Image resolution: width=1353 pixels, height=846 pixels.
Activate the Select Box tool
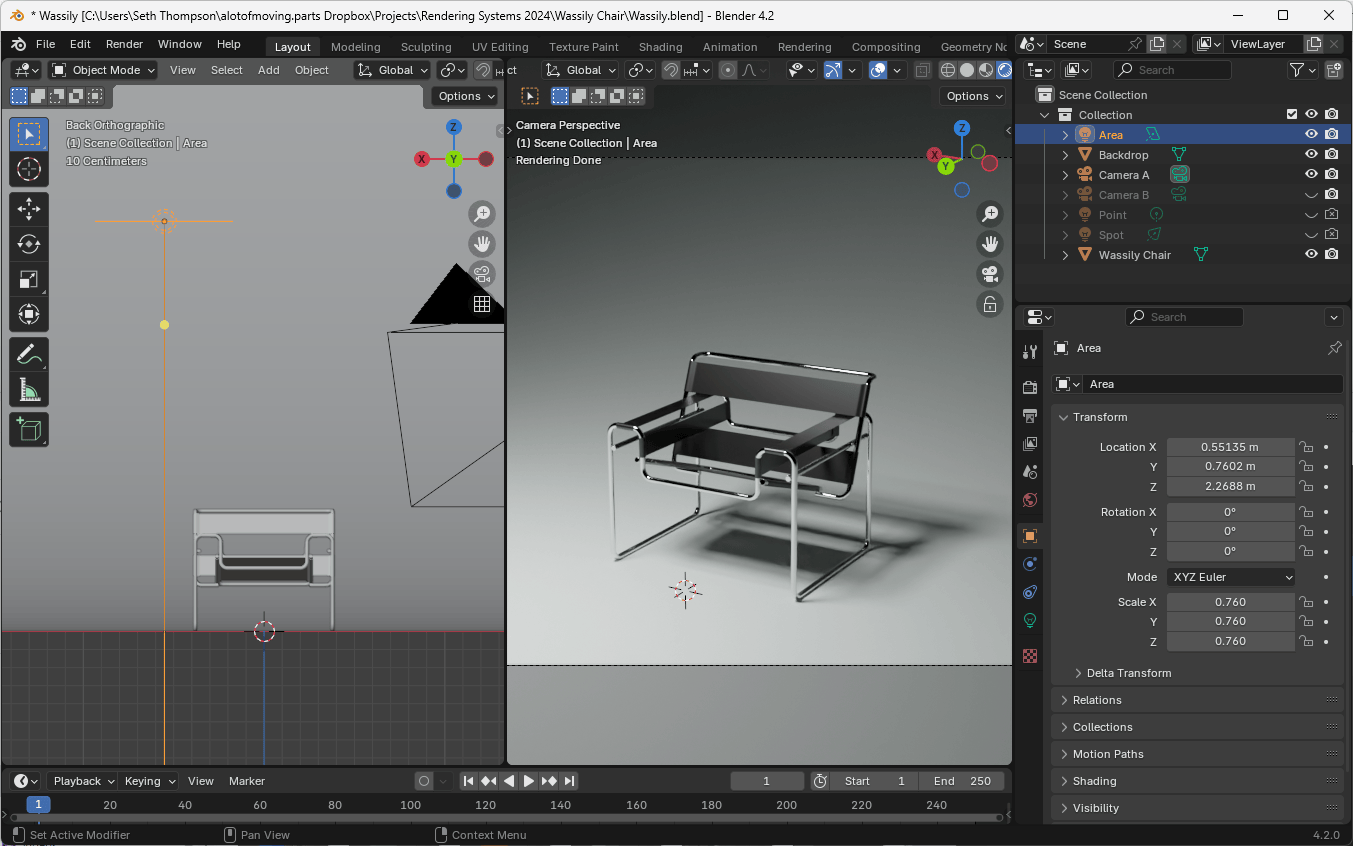point(29,134)
